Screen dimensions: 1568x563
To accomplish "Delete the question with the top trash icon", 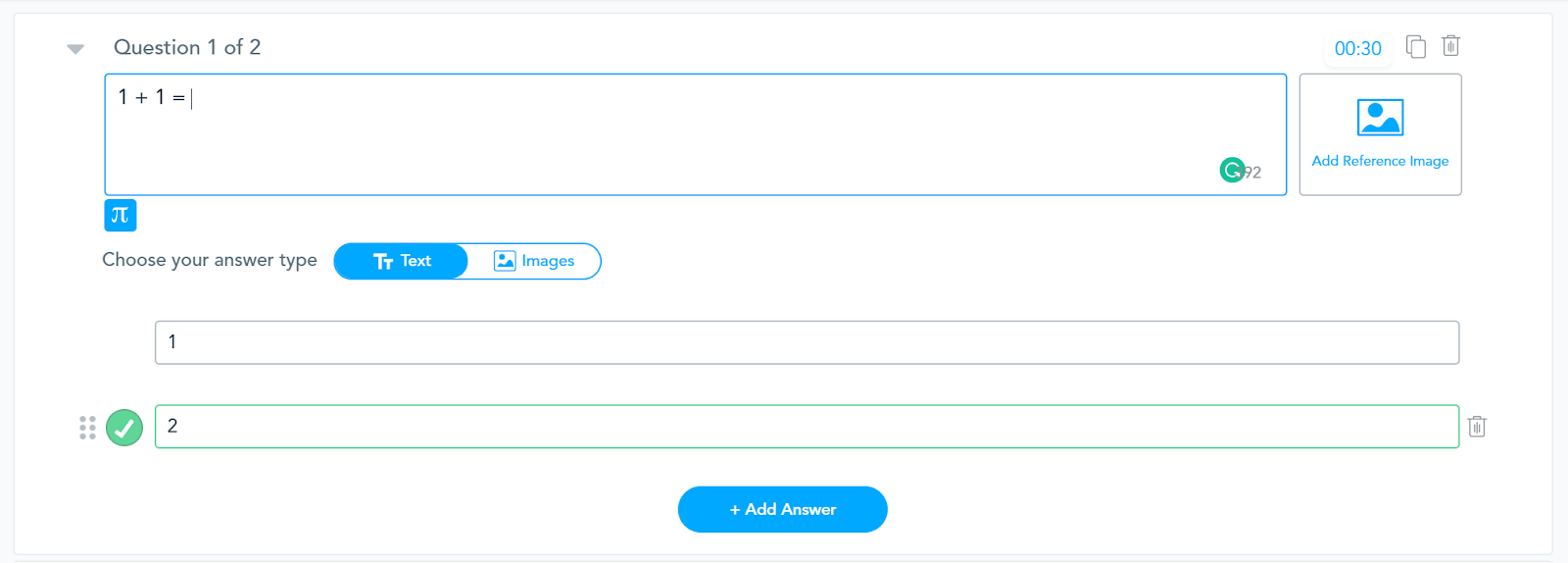I will [1450, 46].
